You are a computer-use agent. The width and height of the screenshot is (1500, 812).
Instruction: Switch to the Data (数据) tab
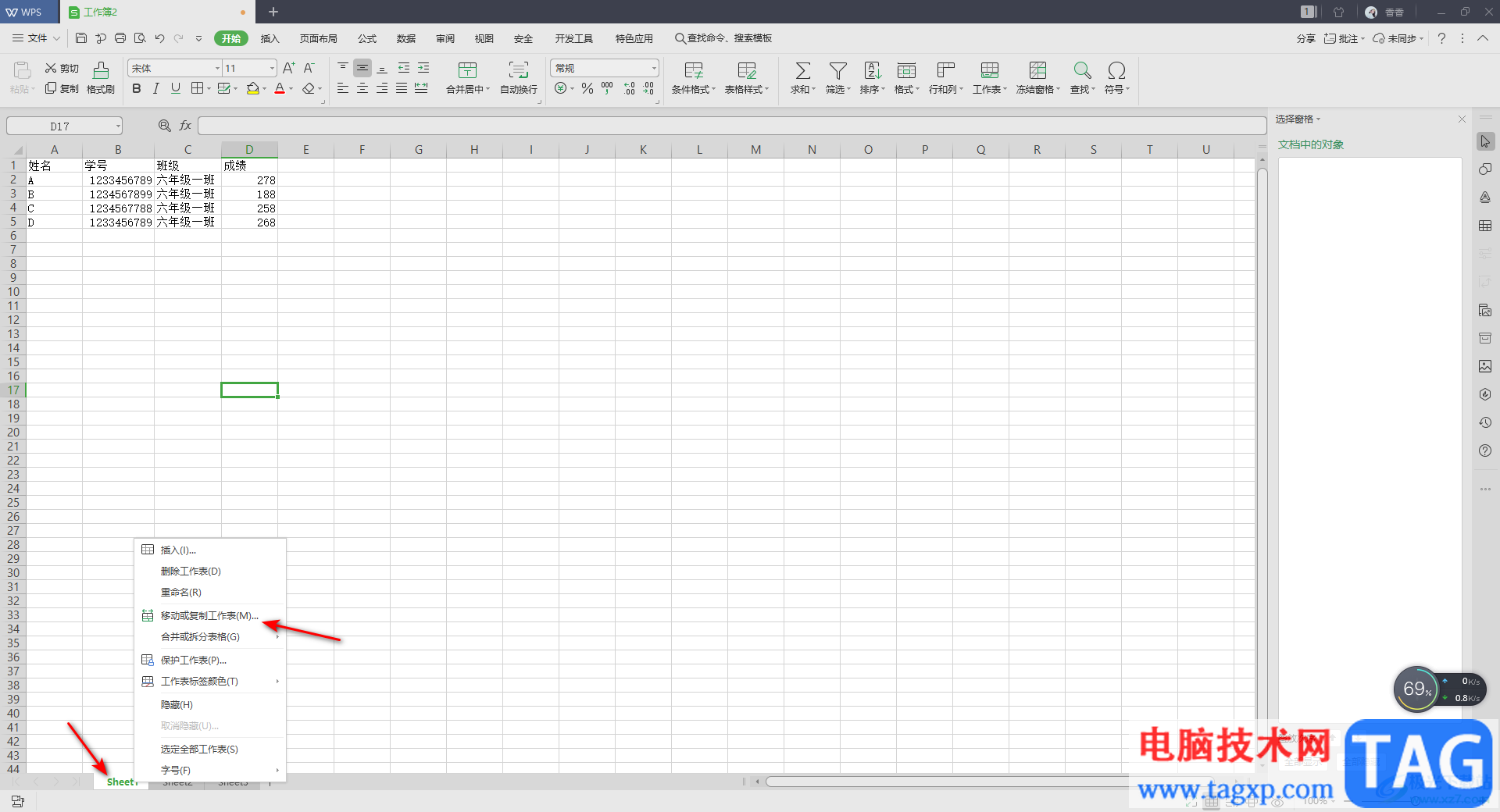pyautogui.click(x=406, y=38)
